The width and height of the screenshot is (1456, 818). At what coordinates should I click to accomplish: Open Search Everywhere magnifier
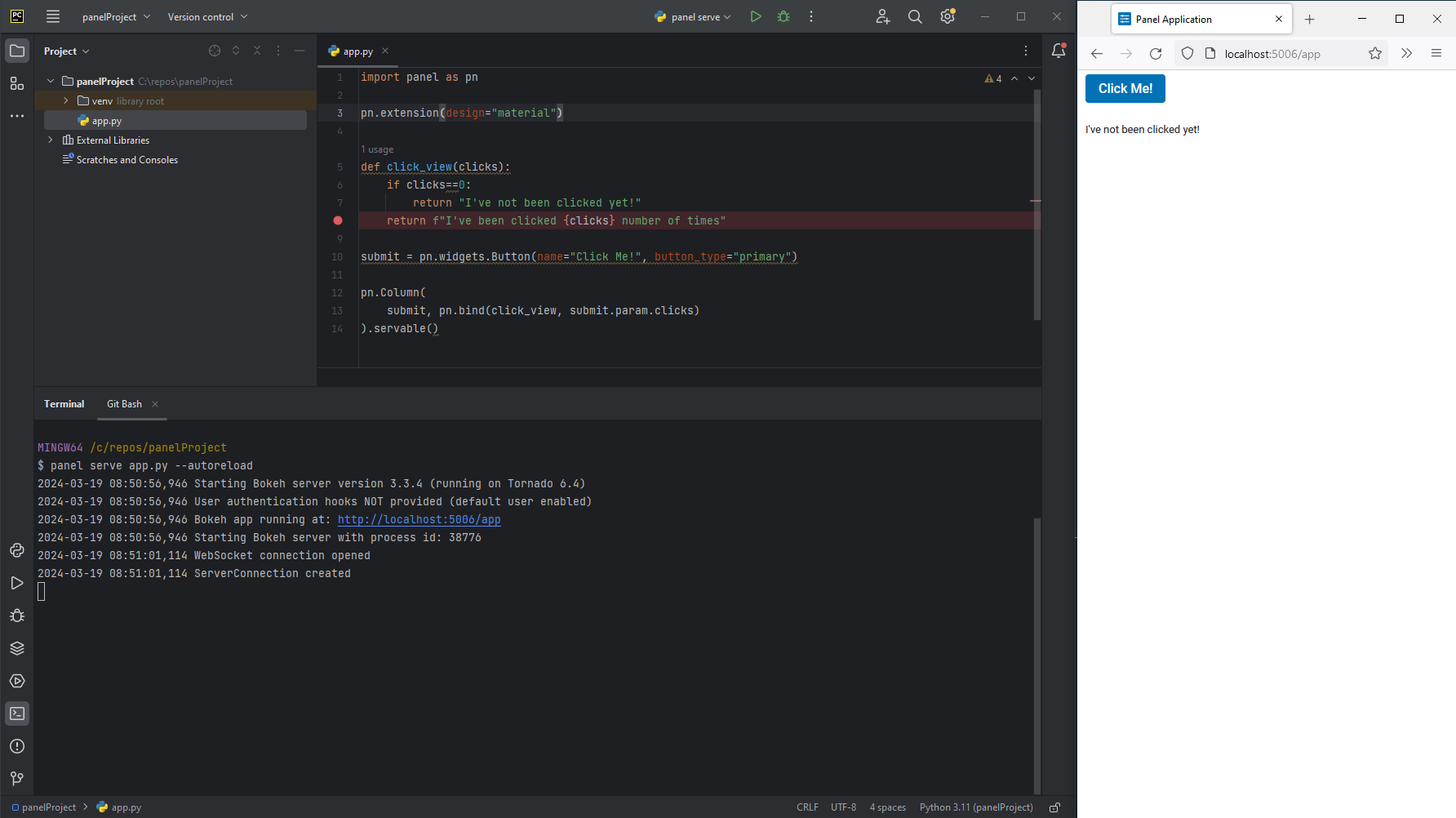(915, 16)
